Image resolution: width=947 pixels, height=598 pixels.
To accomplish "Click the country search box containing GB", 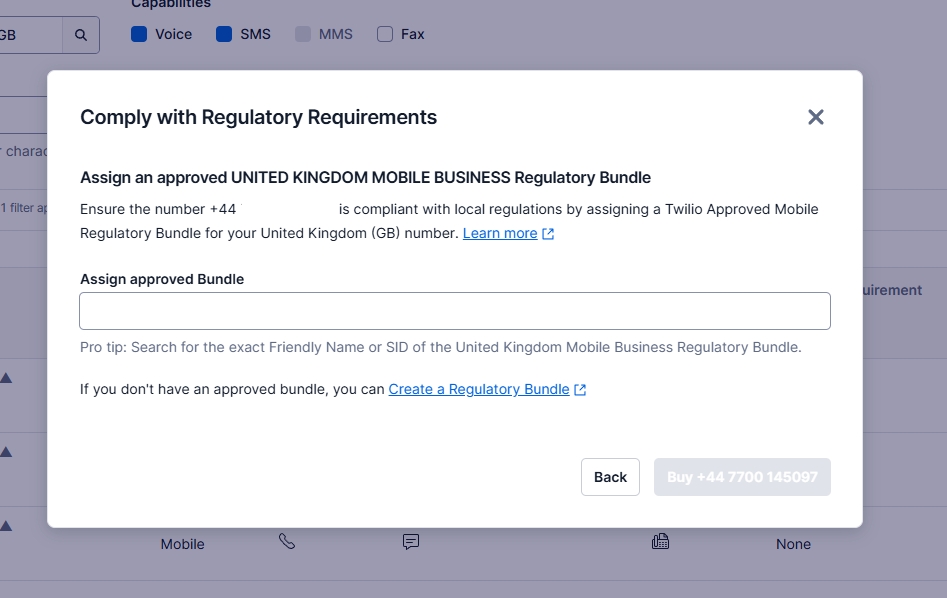I will pyautogui.click(x=28, y=35).
